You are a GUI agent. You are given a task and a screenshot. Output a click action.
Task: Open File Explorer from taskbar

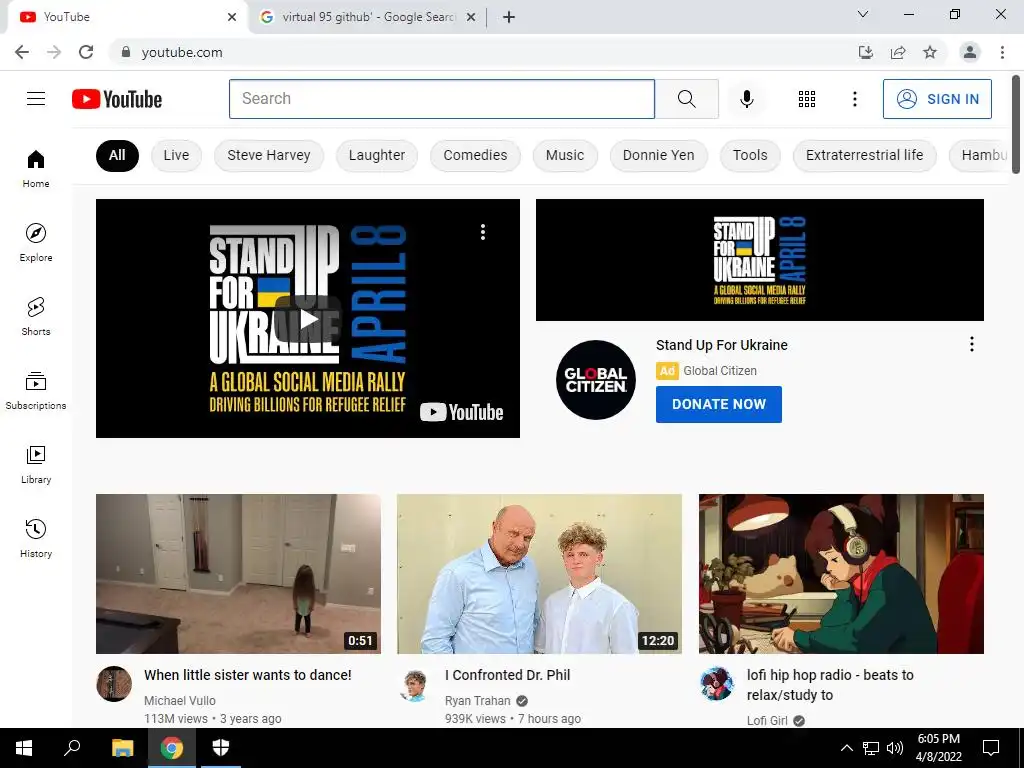tap(122, 748)
